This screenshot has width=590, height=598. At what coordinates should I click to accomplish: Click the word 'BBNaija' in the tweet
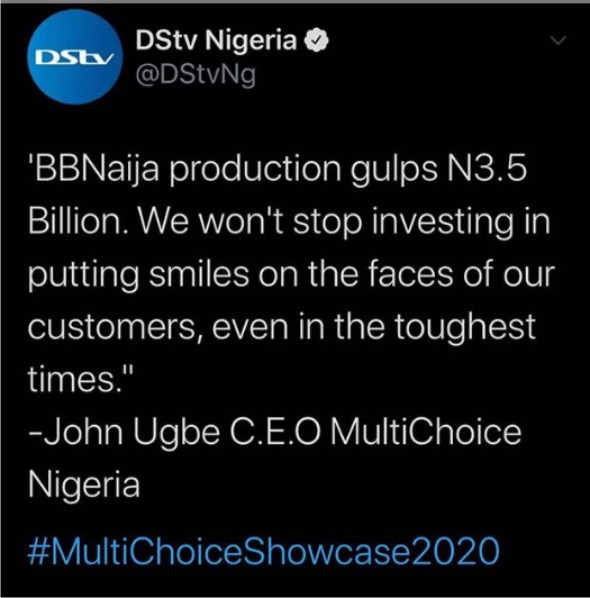point(93,171)
